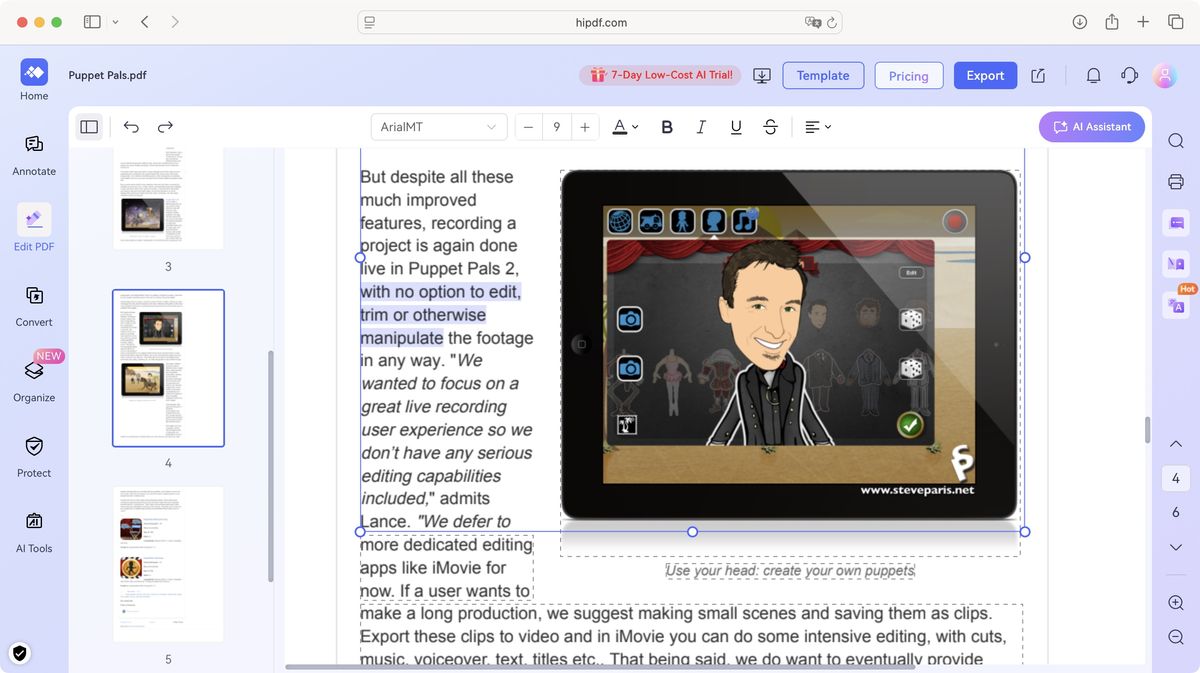The width and height of the screenshot is (1200, 673).
Task: Toggle underline on the text
Action: (736, 126)
